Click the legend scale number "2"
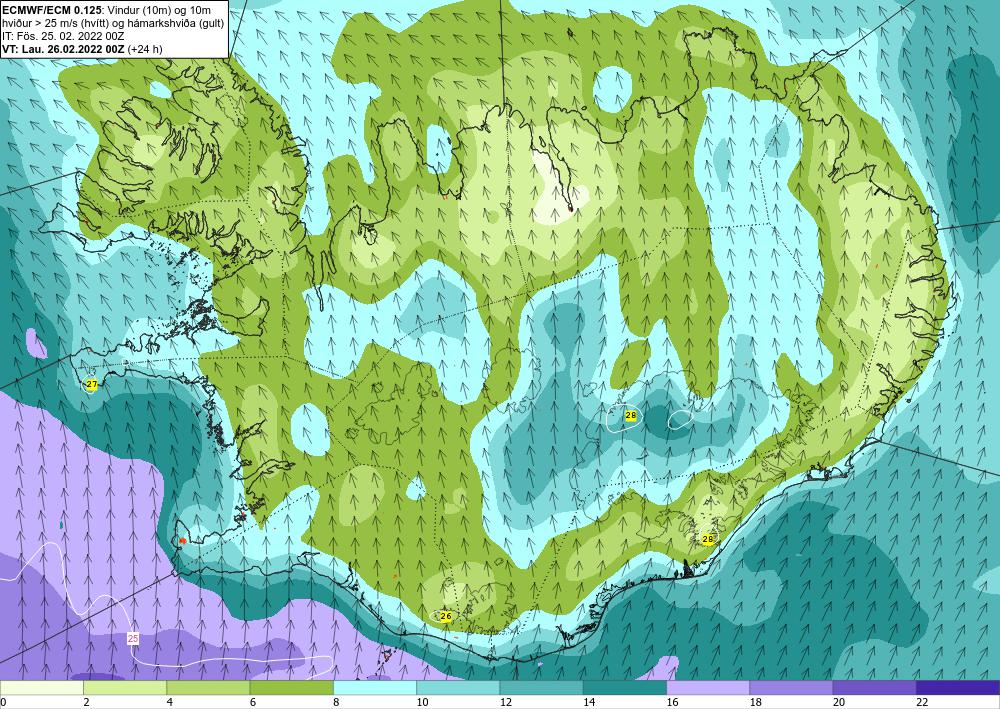The height and width of the screenshot is (709, 1000). click(85, 702)
